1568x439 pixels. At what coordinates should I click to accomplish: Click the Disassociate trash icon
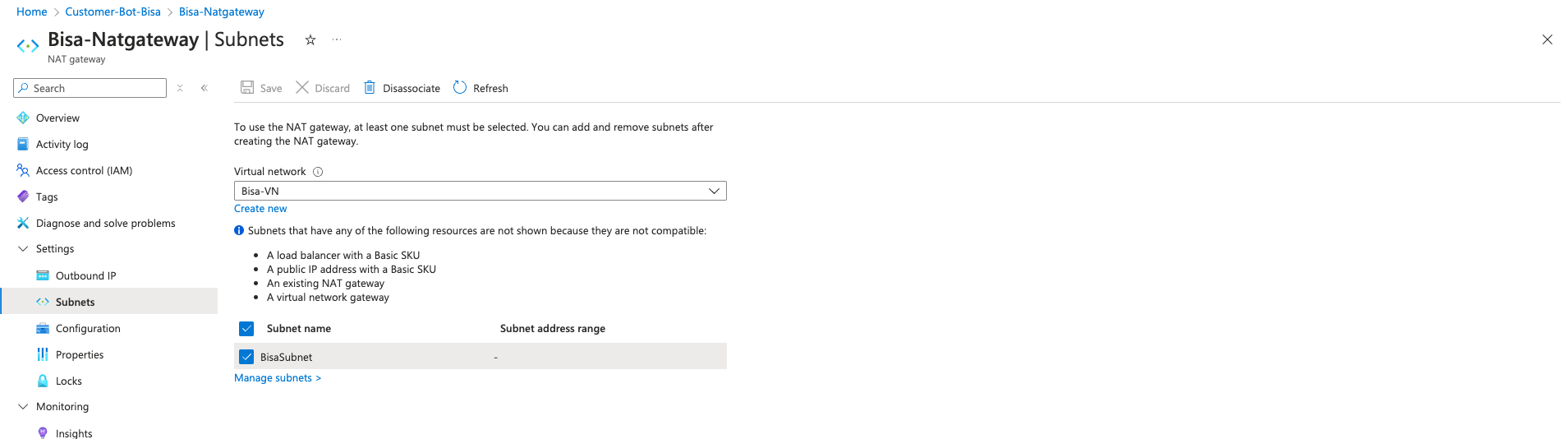pyautogui.click(x=370, y=87)
